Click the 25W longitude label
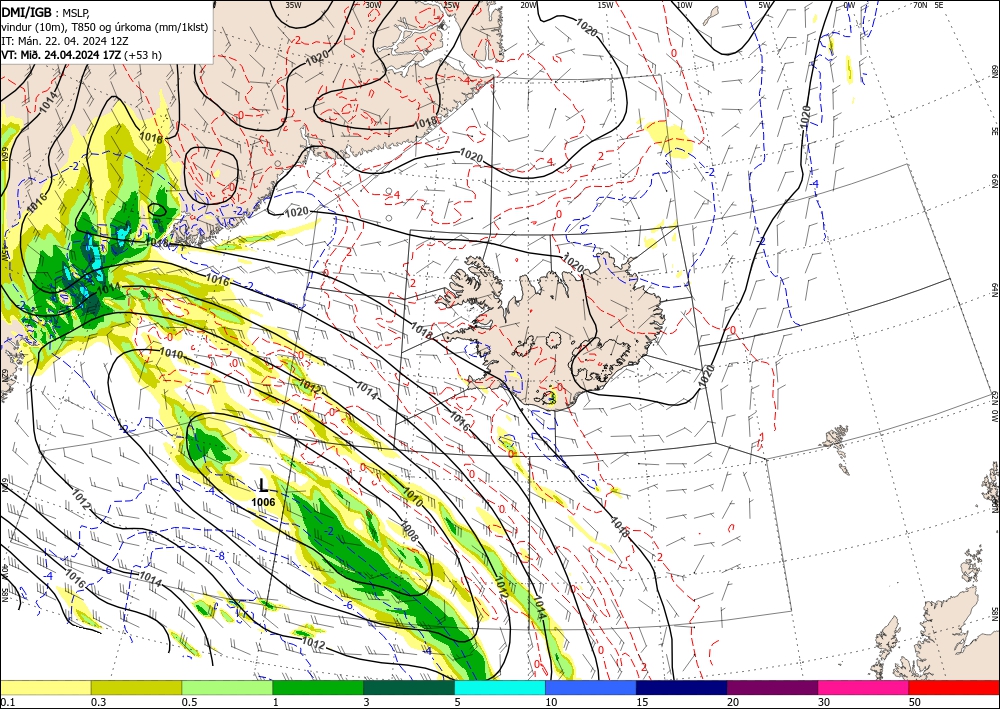 click(x=451, y=4)
